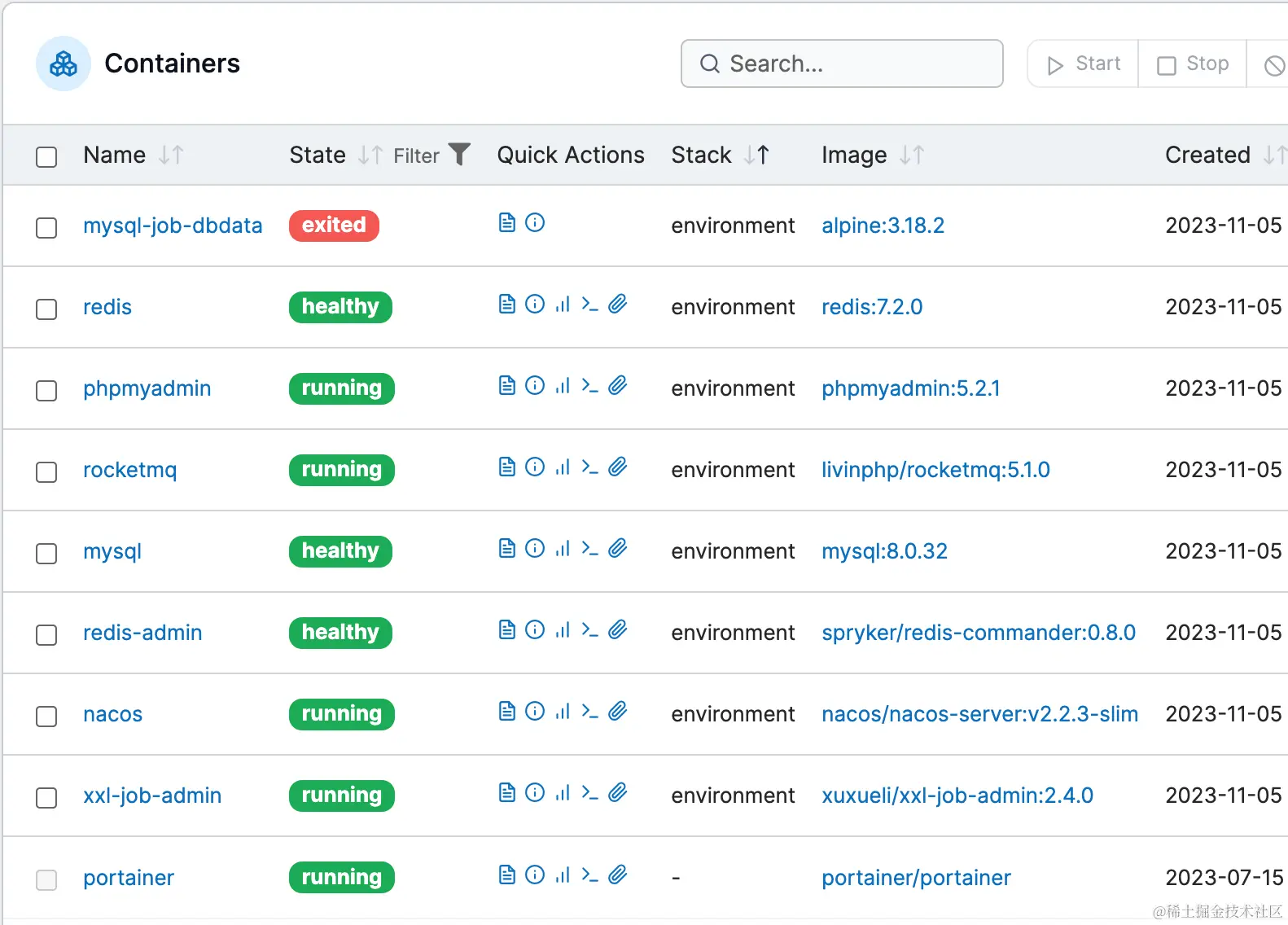View logs icon for nacos container
Screen dimensions: 1288x925
pyautogui.click(x=506, y=711)
